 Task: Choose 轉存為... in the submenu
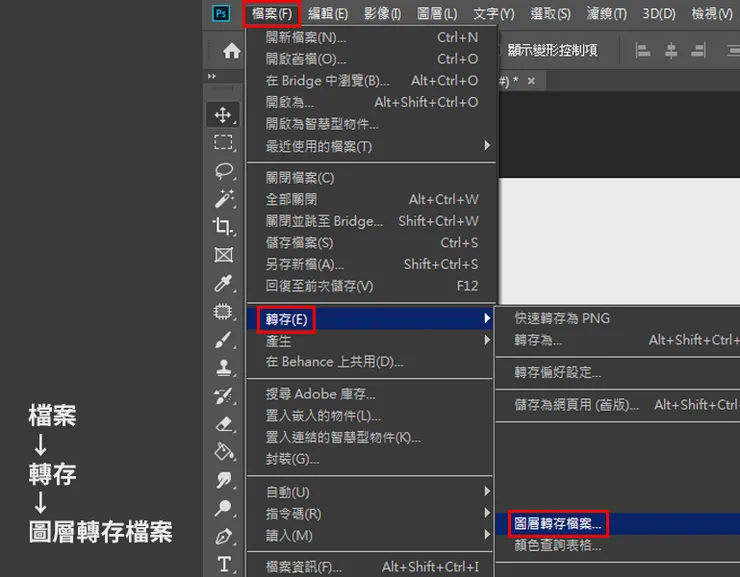618,340
